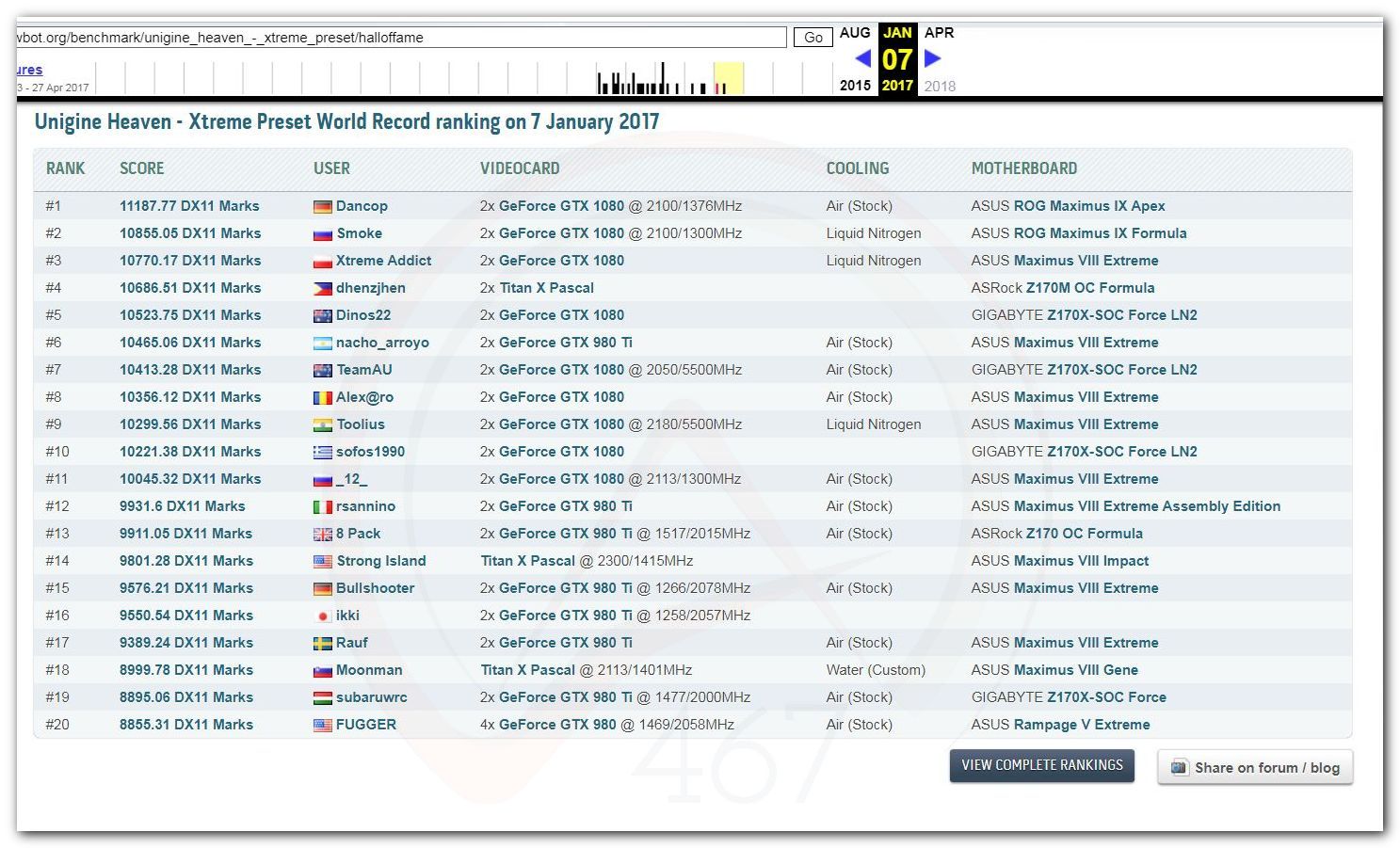Click the RANK column header
The image size is (1400, 848).
pyautogui.click(x=65, y=168)
